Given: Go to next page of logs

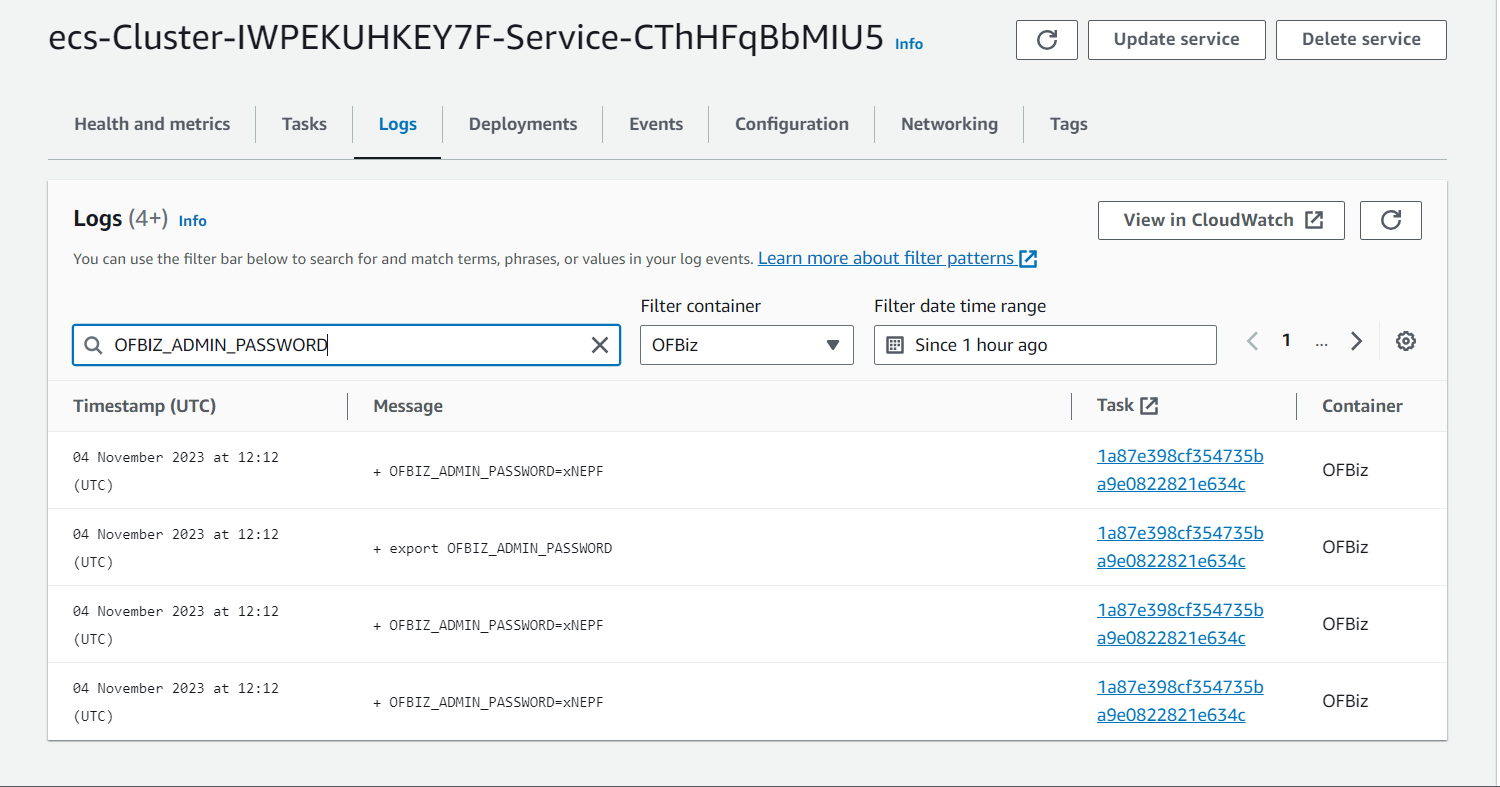Looking at the screenshot, I should click(x=1357, y=341).
